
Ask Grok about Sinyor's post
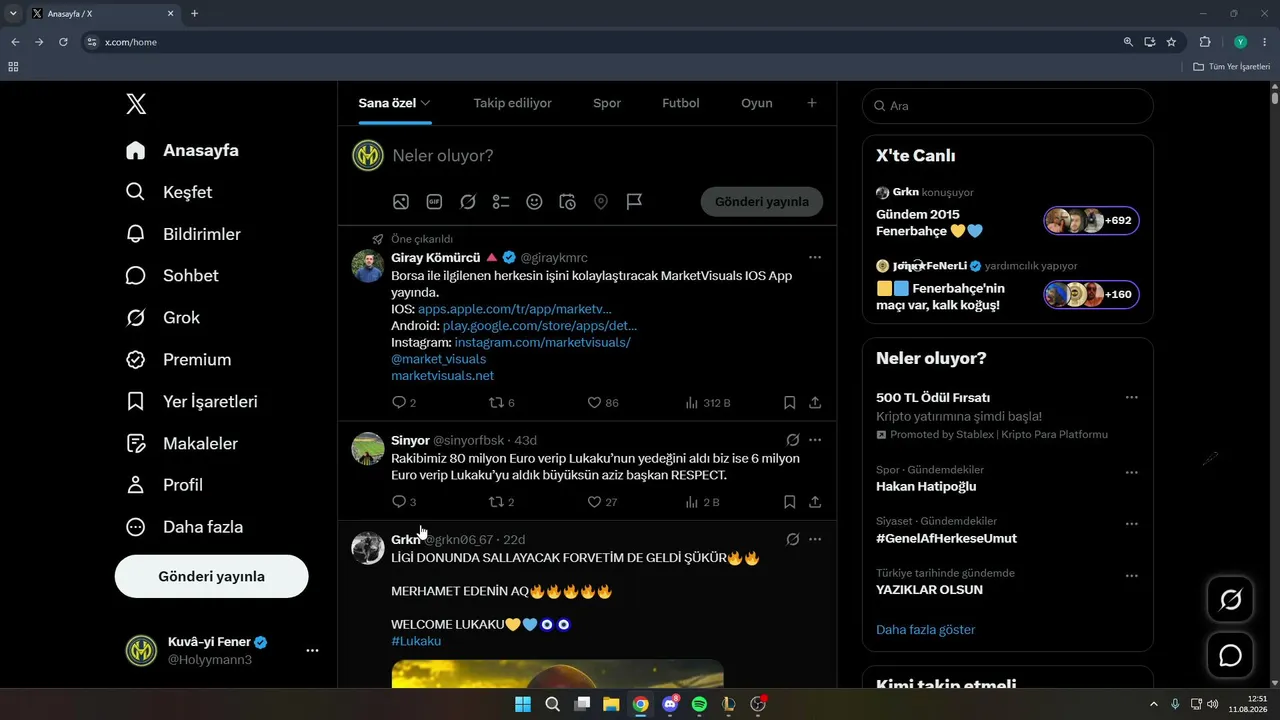(x=792, y=440)
